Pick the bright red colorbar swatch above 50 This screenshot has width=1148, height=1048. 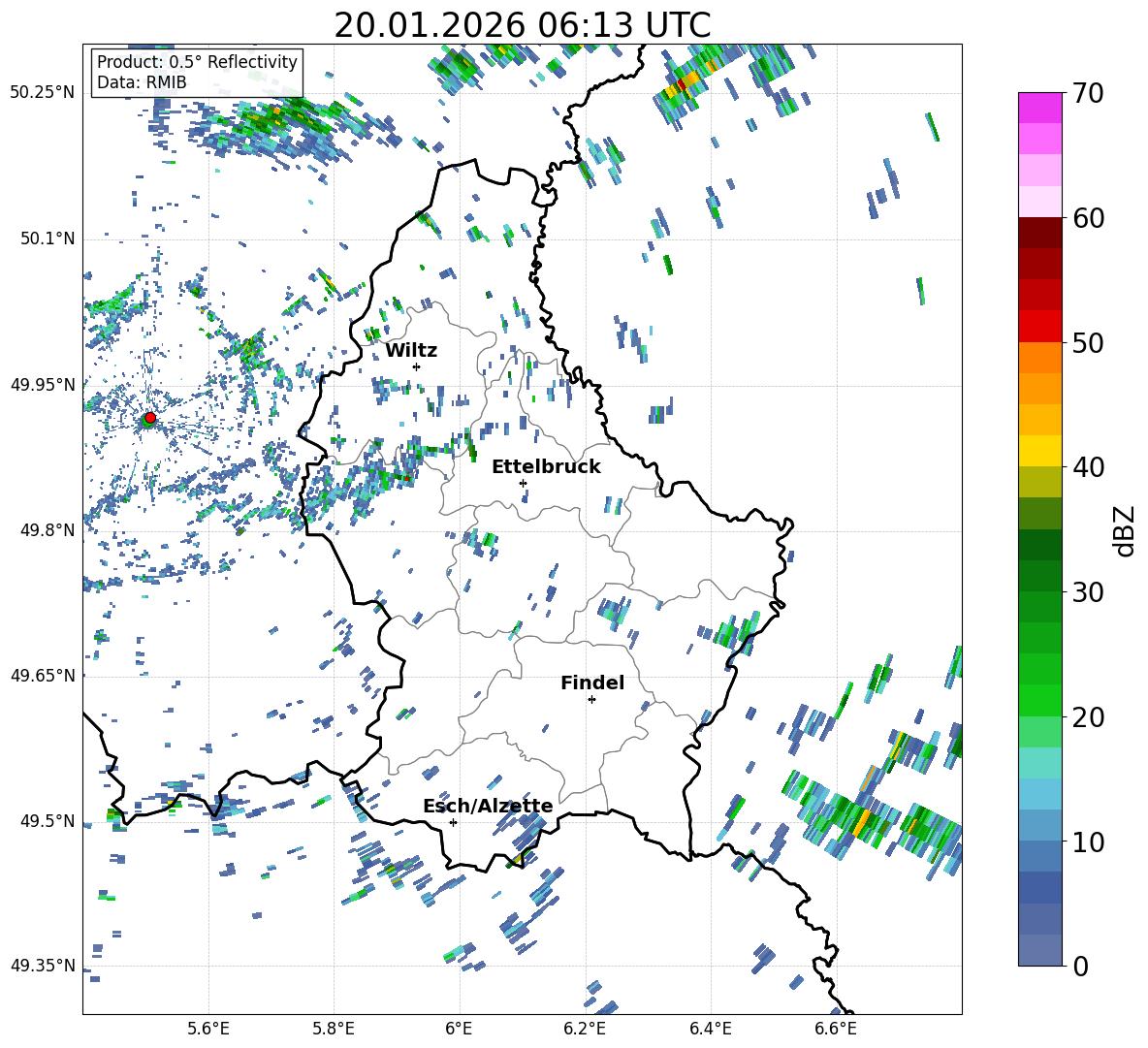click(1040, 326)
